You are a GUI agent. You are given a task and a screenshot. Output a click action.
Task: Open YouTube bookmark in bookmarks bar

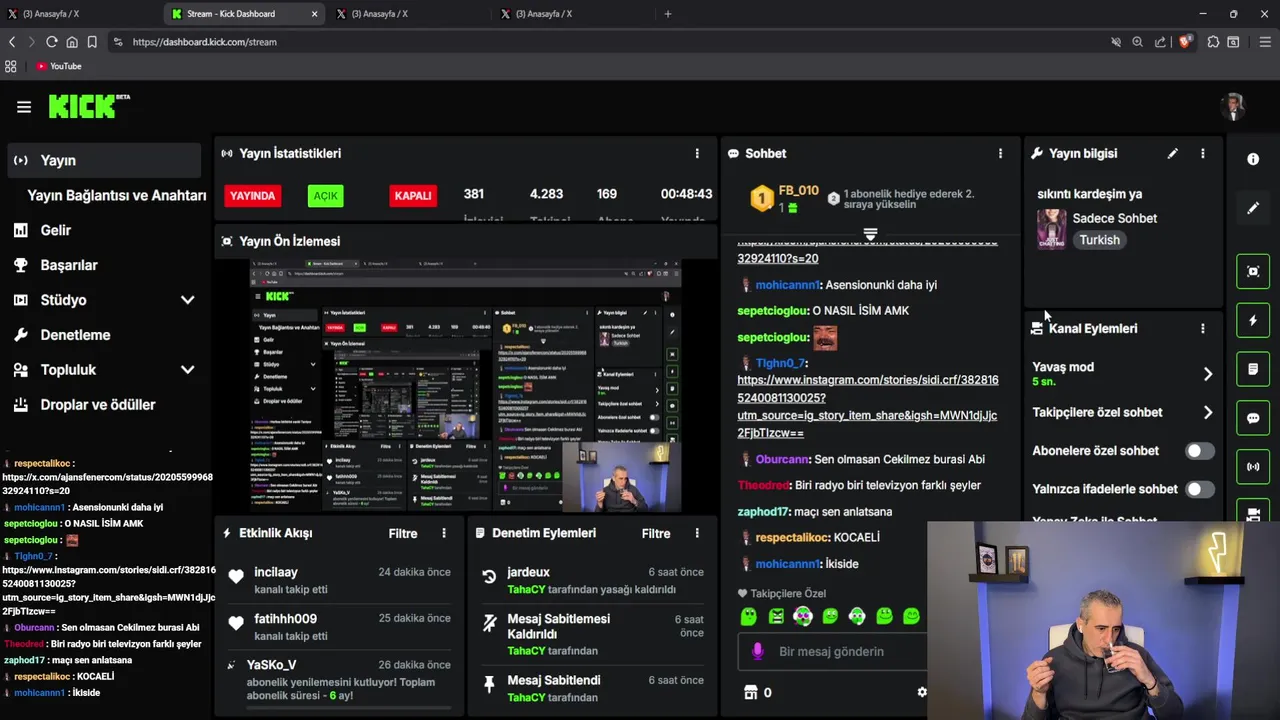tap(58, 66)
